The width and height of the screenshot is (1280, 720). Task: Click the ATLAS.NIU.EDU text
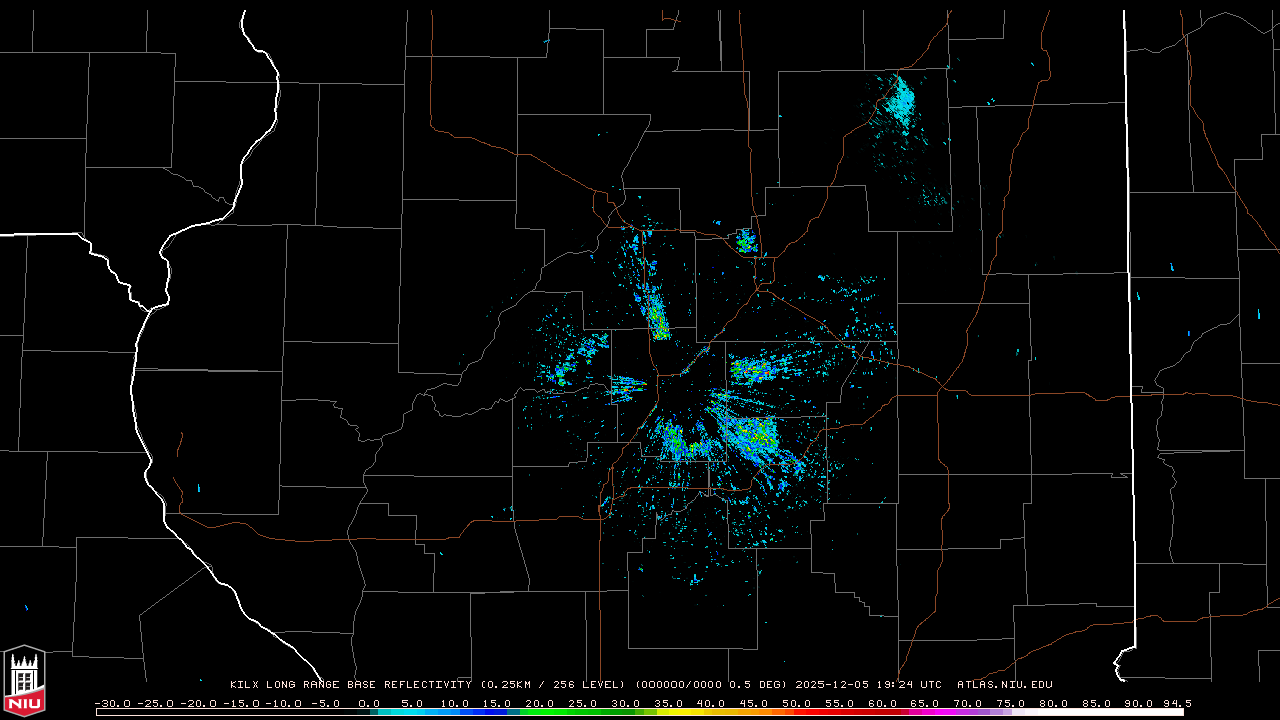click(1004, 685)
